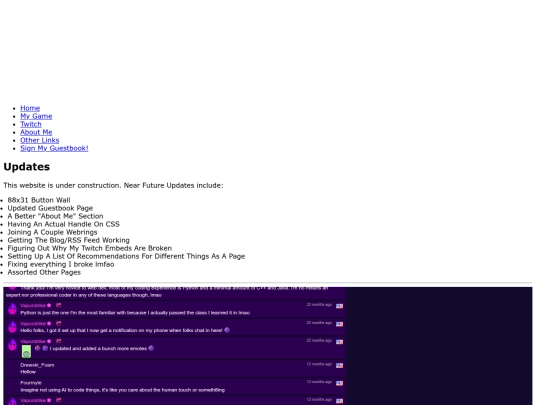Click the 'Hellow' message text
Image resolution: width=540 pixels, height=405 pixels.
point(28,372)
